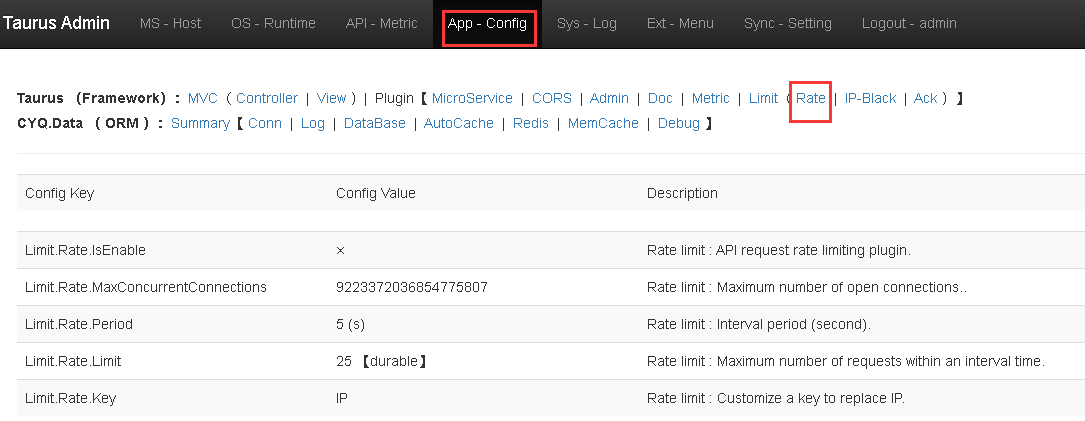View CORS plugin configuration
Screen dimensions: 1085x421
coord(551,98)
